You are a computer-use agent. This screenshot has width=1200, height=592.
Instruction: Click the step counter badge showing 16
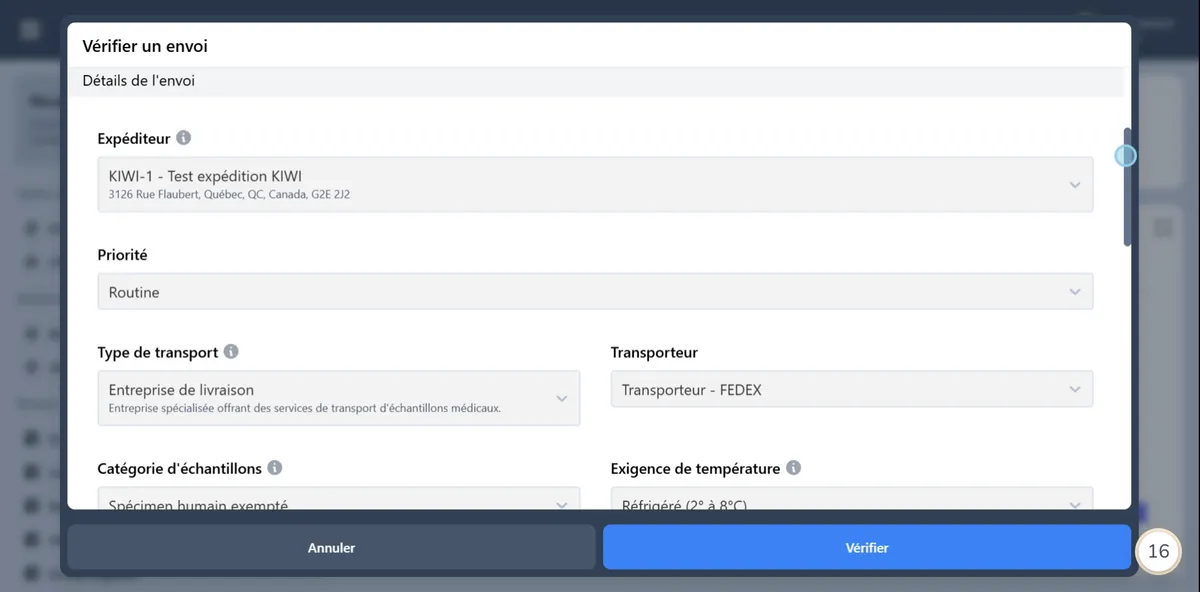1158,551
